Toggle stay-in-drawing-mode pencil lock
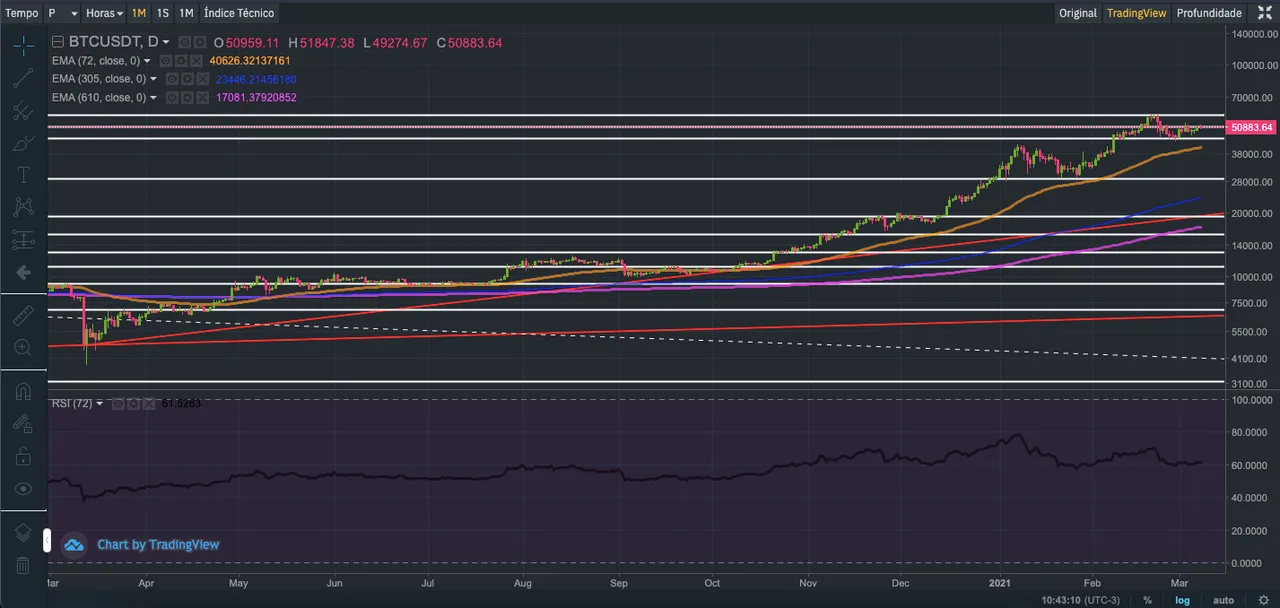Screen dimensions: 1280x608 click(23, 424)
